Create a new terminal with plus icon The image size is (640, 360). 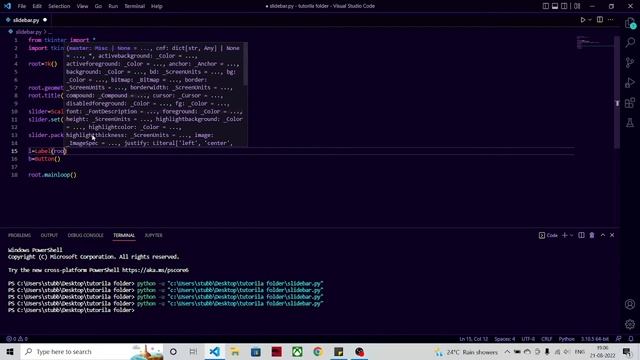565,236
